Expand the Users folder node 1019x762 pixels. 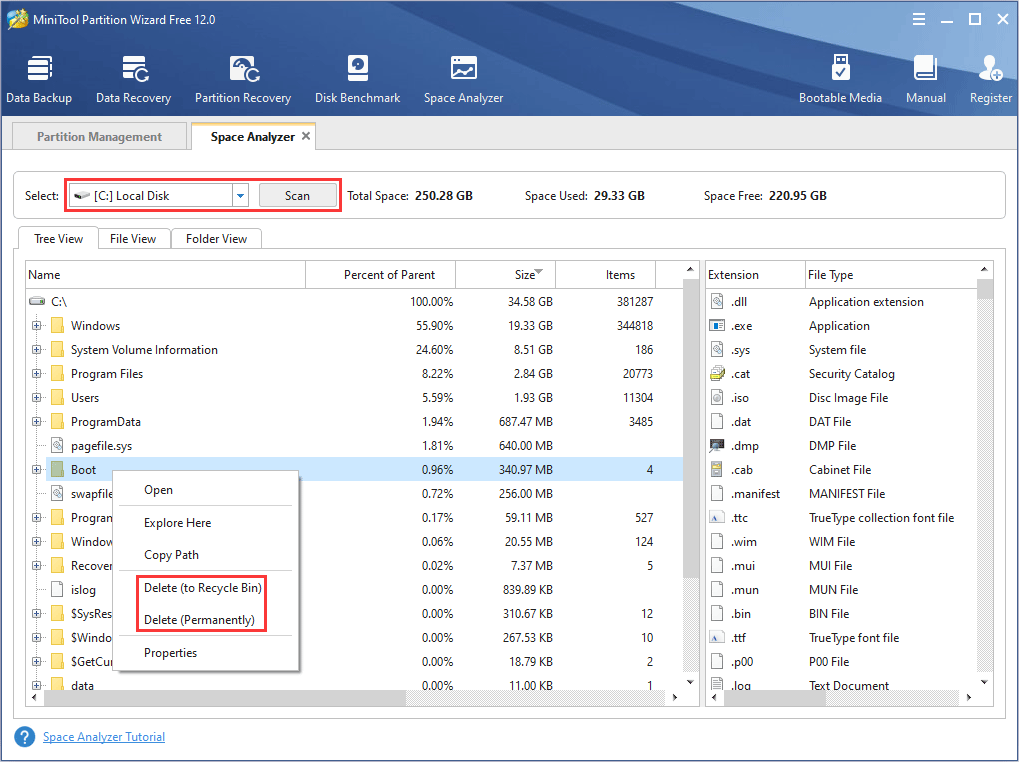pyautogui.click(x=36, y=398)
